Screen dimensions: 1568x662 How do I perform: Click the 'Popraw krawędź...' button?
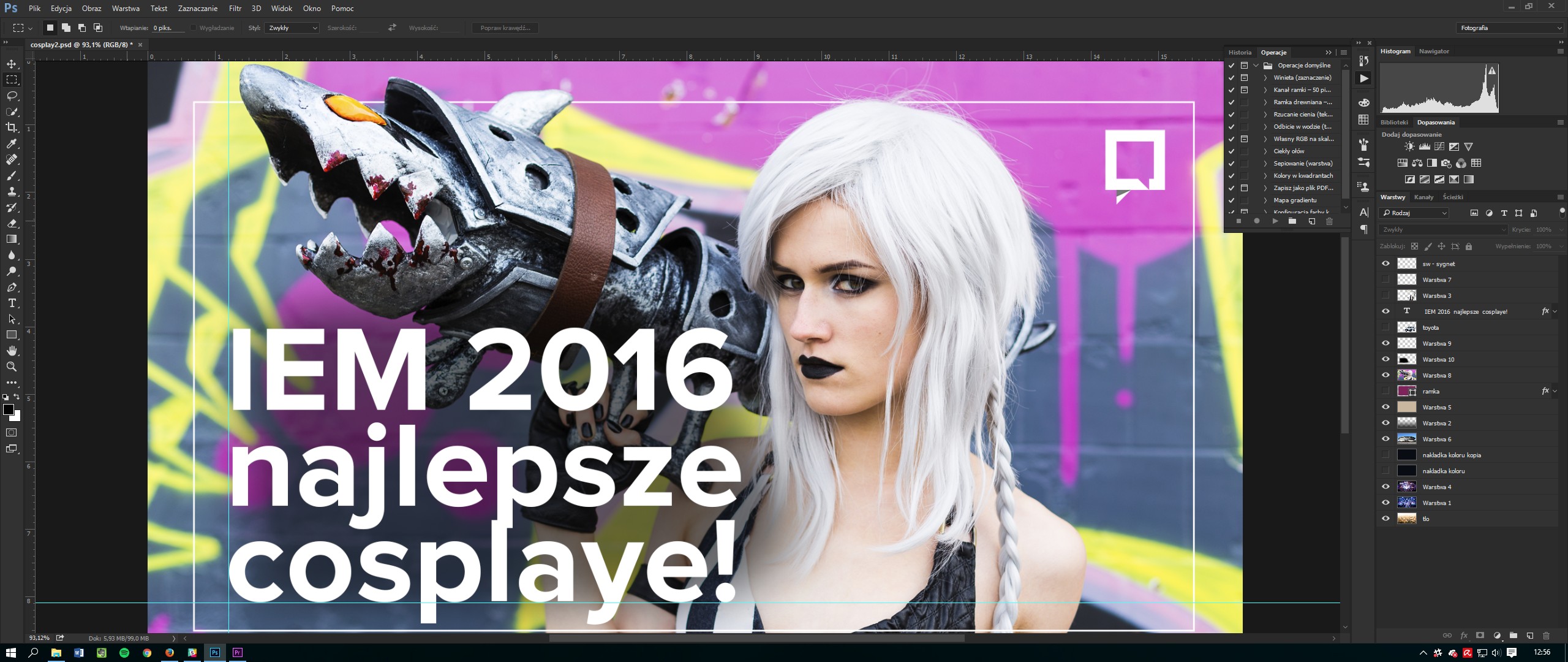point(505,28)
